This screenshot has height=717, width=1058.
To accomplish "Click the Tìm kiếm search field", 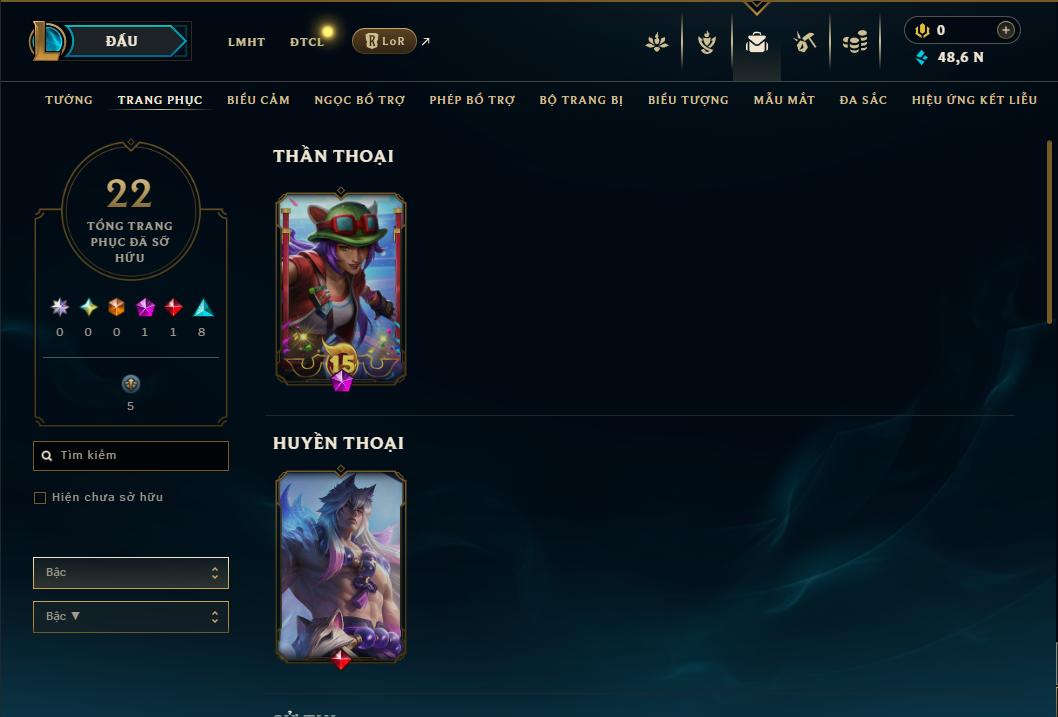I will tap(131, 455).
